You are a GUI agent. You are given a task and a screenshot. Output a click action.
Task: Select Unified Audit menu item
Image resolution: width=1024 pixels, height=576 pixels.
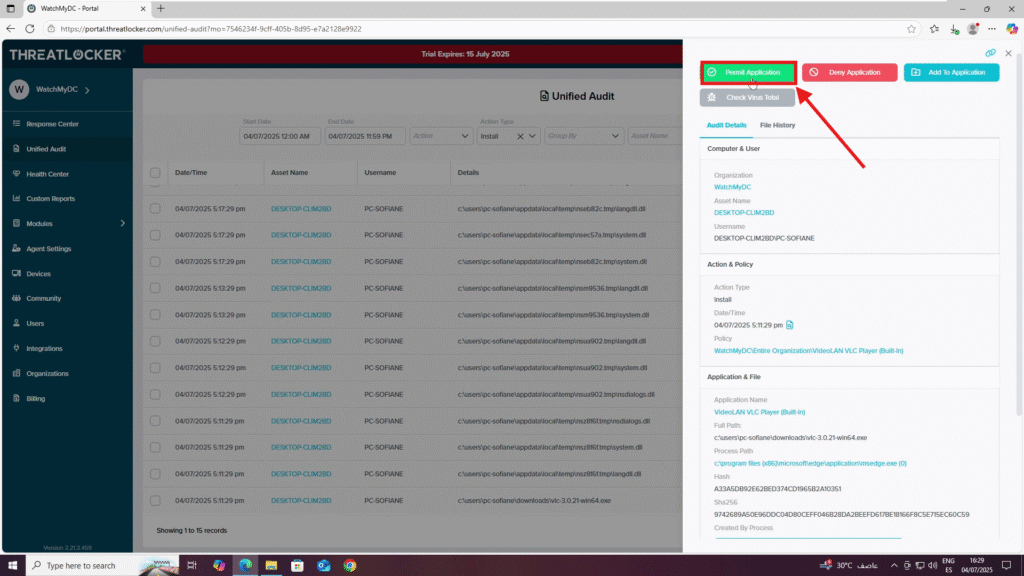tap(46, 149)
